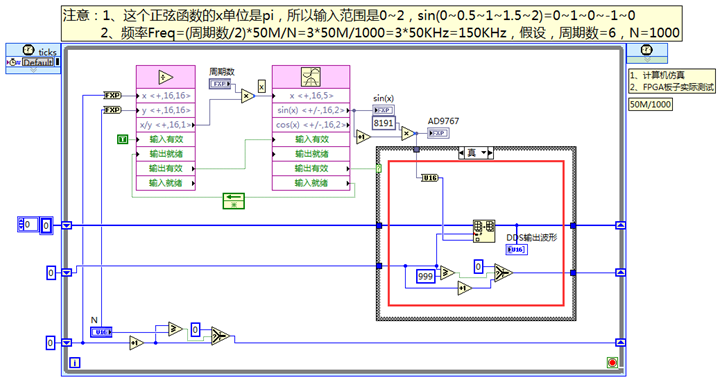Viewport: 722px width, 382px height.
Task: Open the case structure selector dropdown arrow
Action: tap(483, 152)
